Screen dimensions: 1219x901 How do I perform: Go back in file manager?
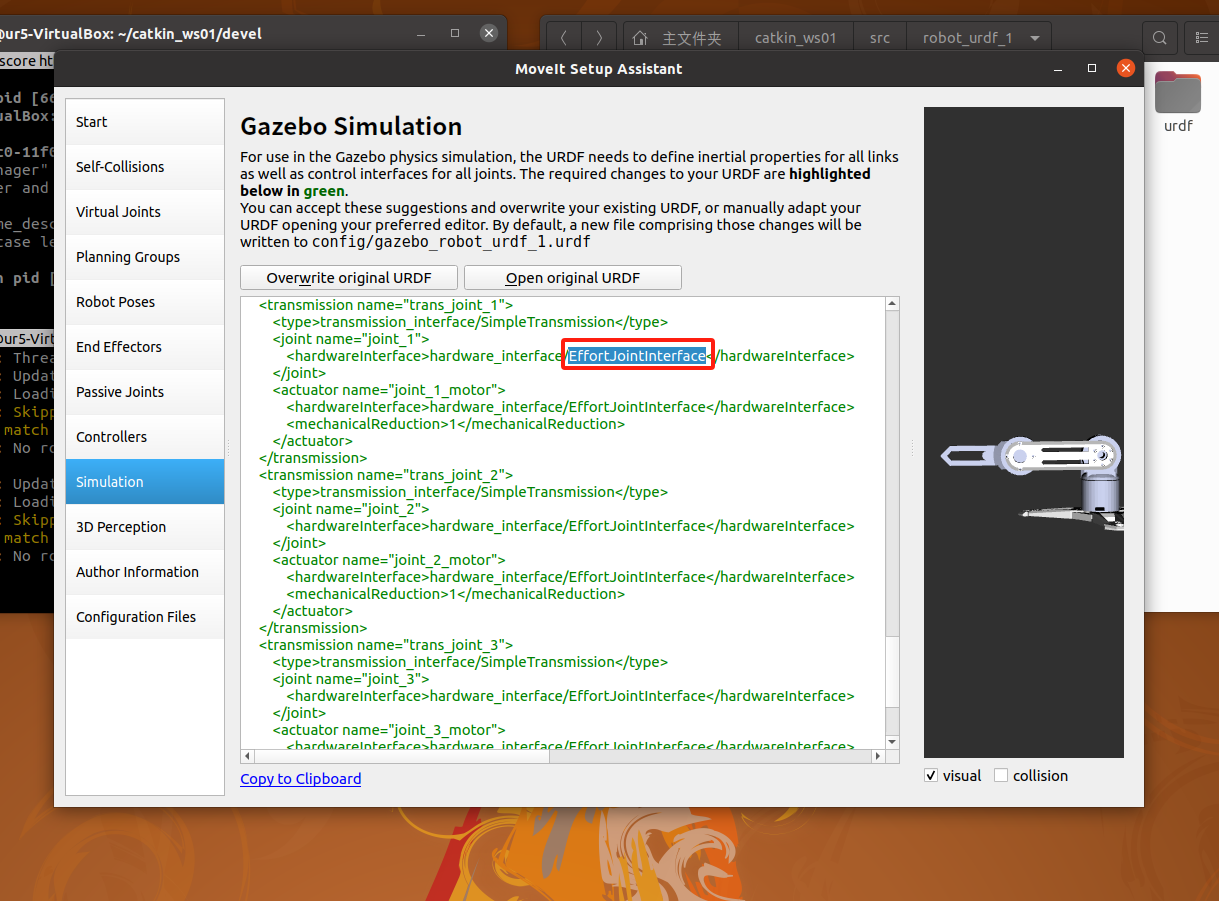[564, 38]
